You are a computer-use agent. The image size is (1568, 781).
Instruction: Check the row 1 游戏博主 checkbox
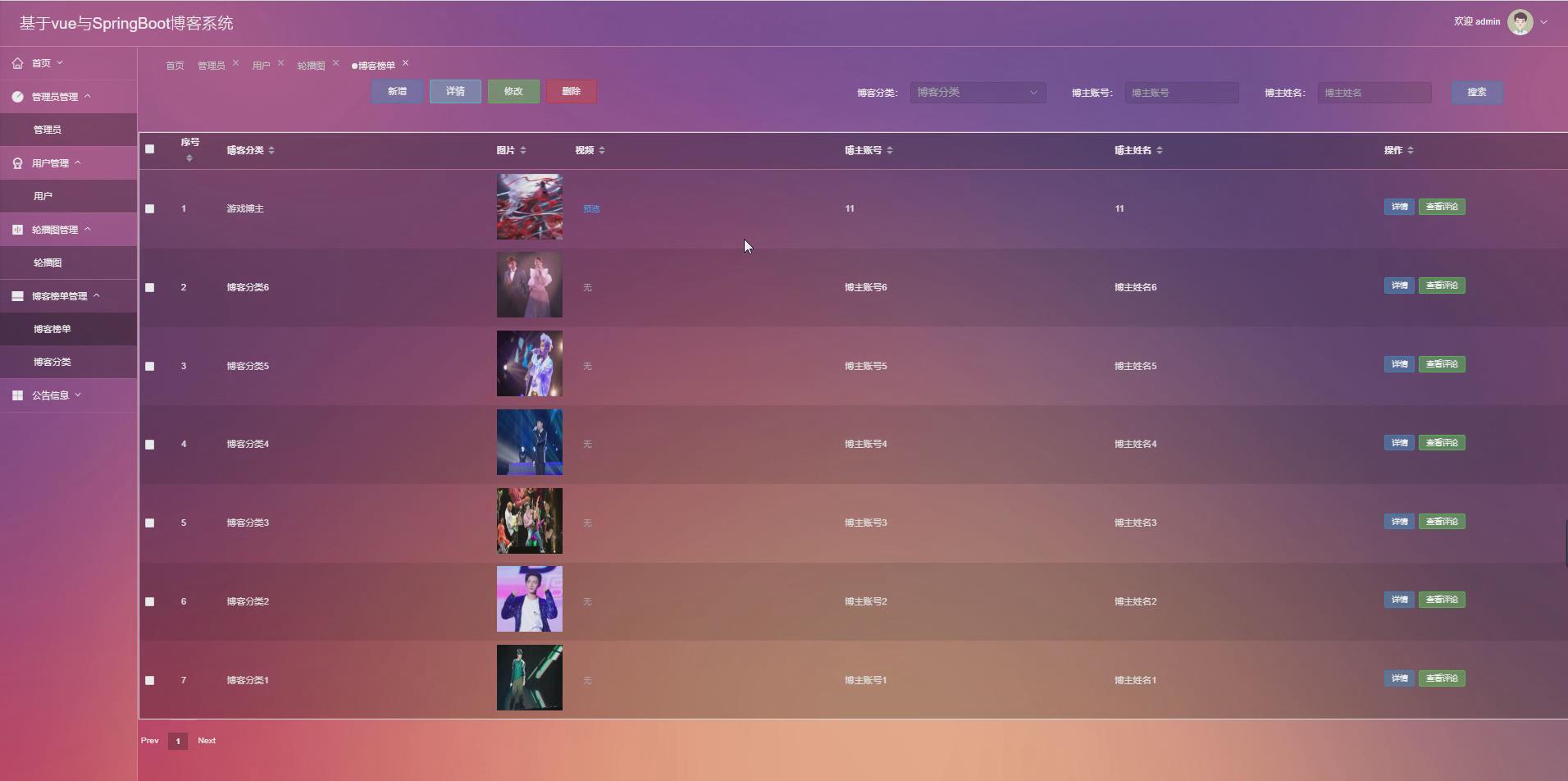pyautogui.click(x=149, y=208)
